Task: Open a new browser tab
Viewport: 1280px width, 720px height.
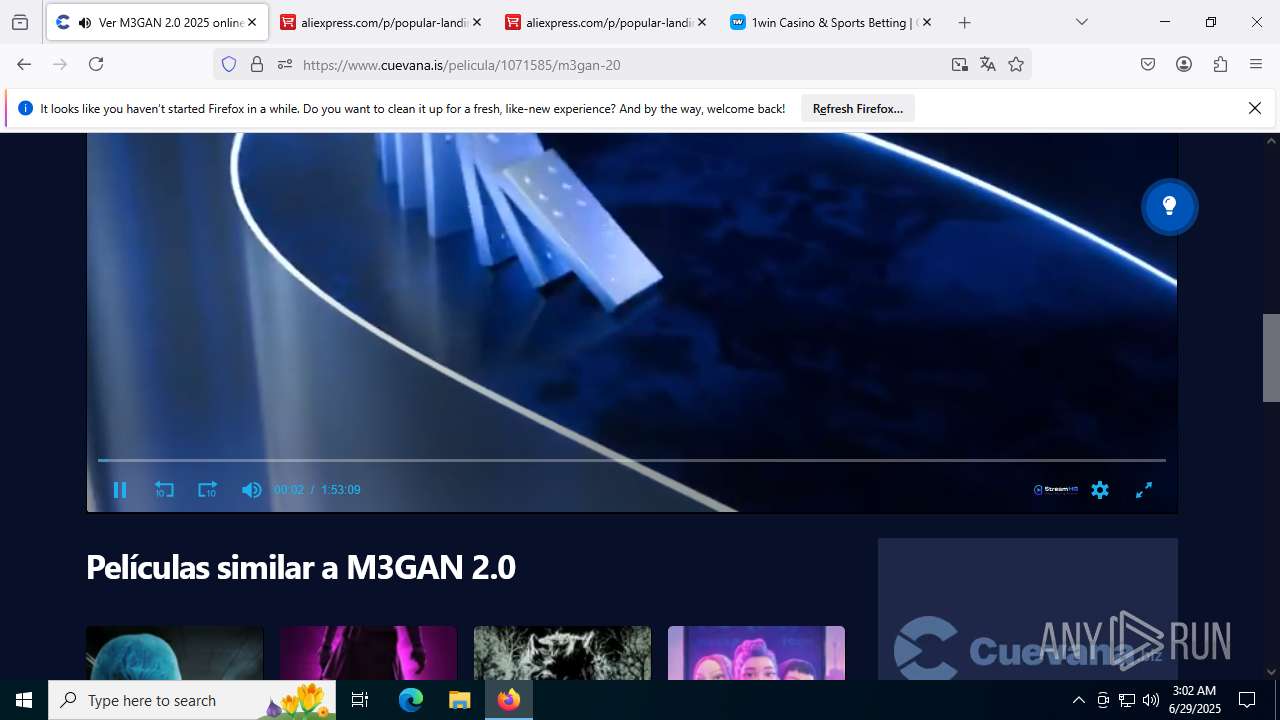Action: coord(964,22)
